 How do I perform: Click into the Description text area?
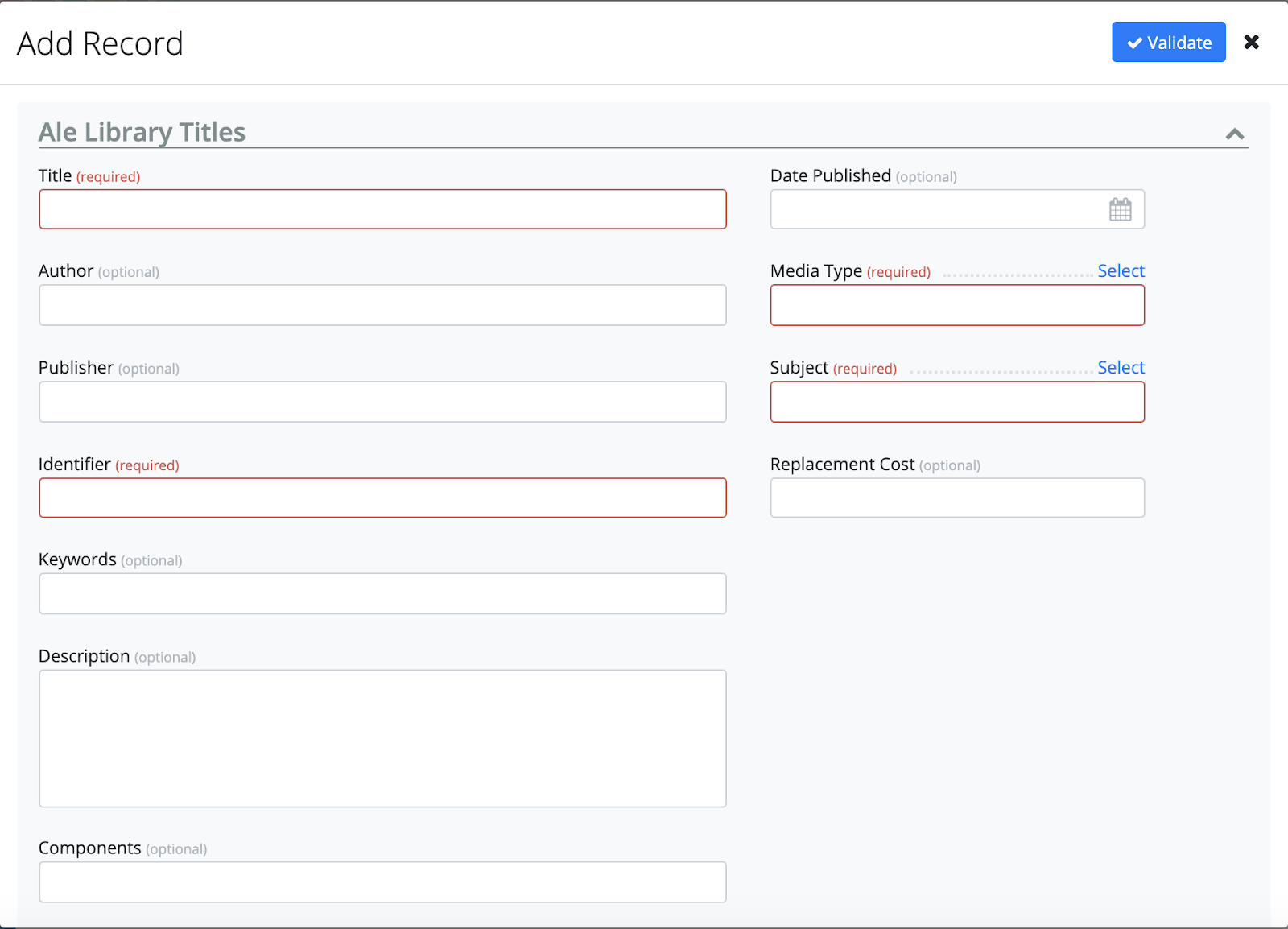coord(382,738)
